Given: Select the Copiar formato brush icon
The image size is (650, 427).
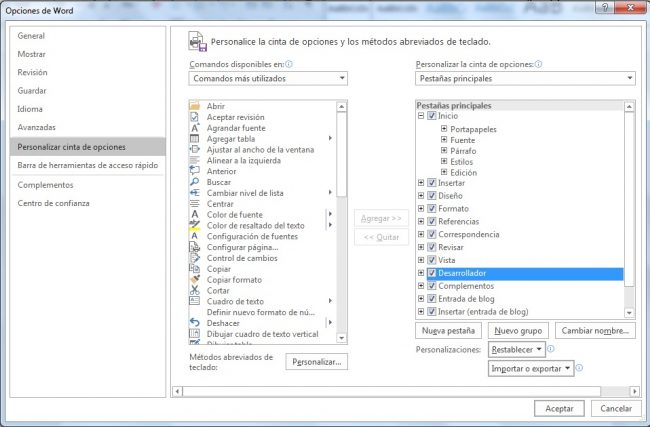Looking at the screenshot, I should tap(194, 279).
